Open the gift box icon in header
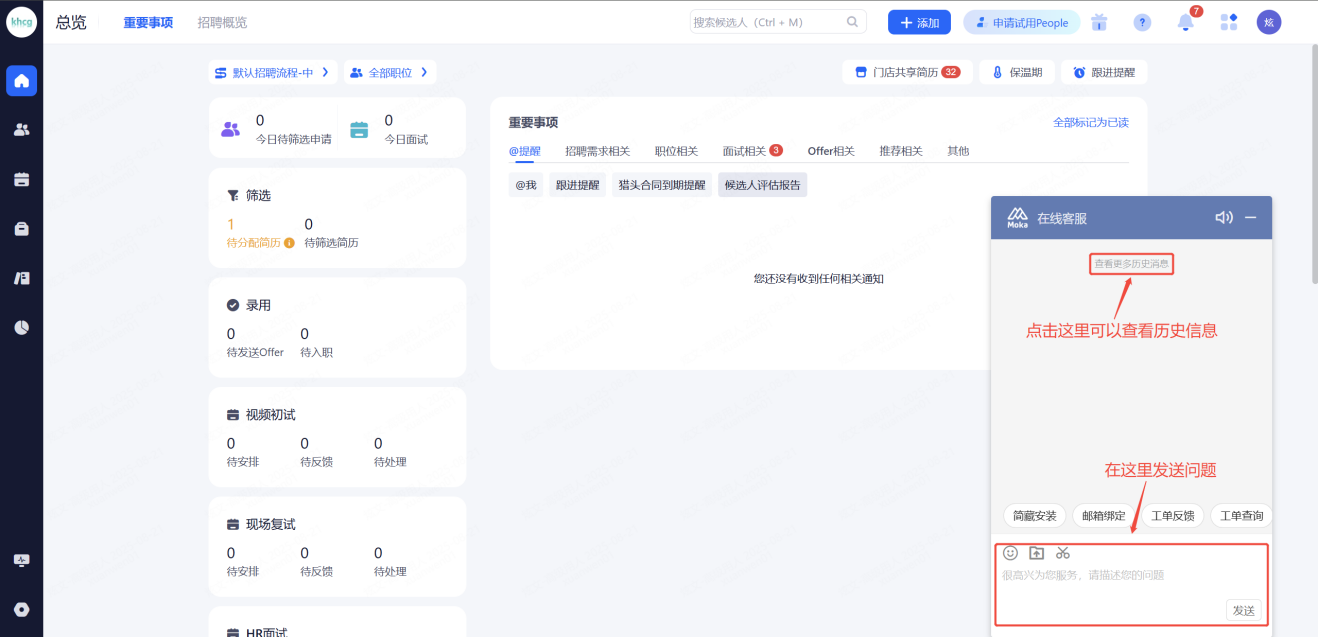Viewport: 1318px width, 637px height. [1099, 23]
